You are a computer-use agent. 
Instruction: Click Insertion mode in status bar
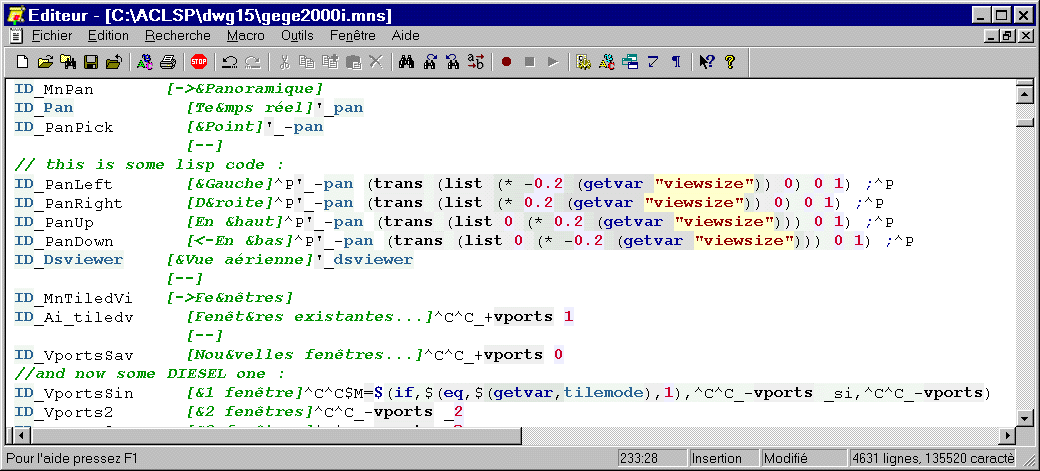click(x=723, y=458)
